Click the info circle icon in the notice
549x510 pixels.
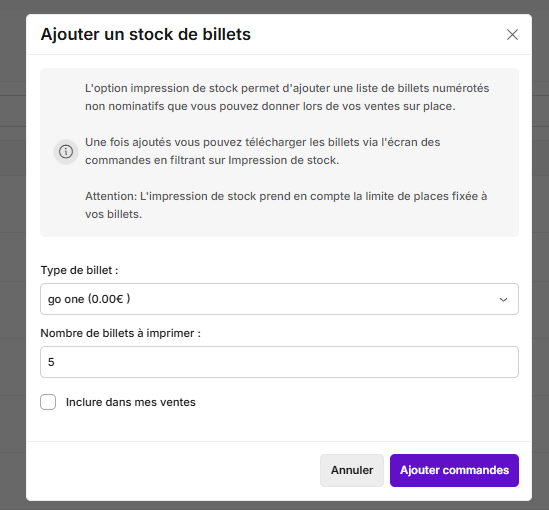coord(66,152)
